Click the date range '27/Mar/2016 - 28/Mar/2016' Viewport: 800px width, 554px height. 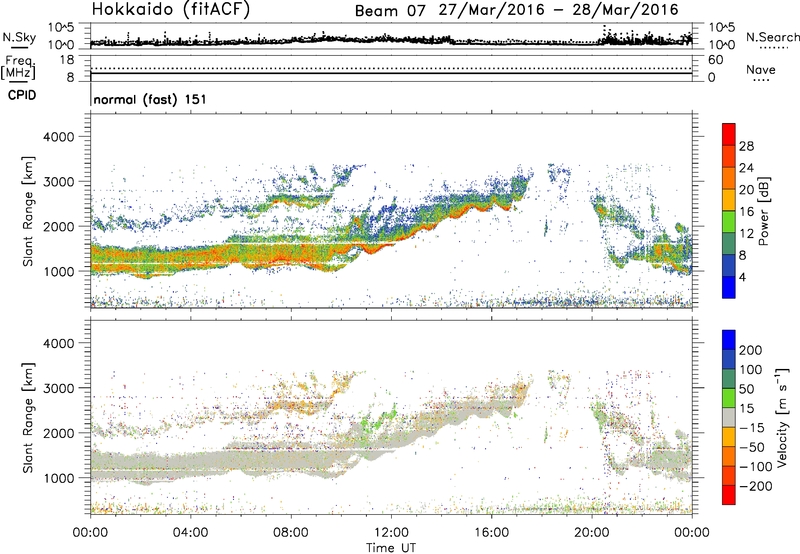pyautogui.click(x=558, y=10)
